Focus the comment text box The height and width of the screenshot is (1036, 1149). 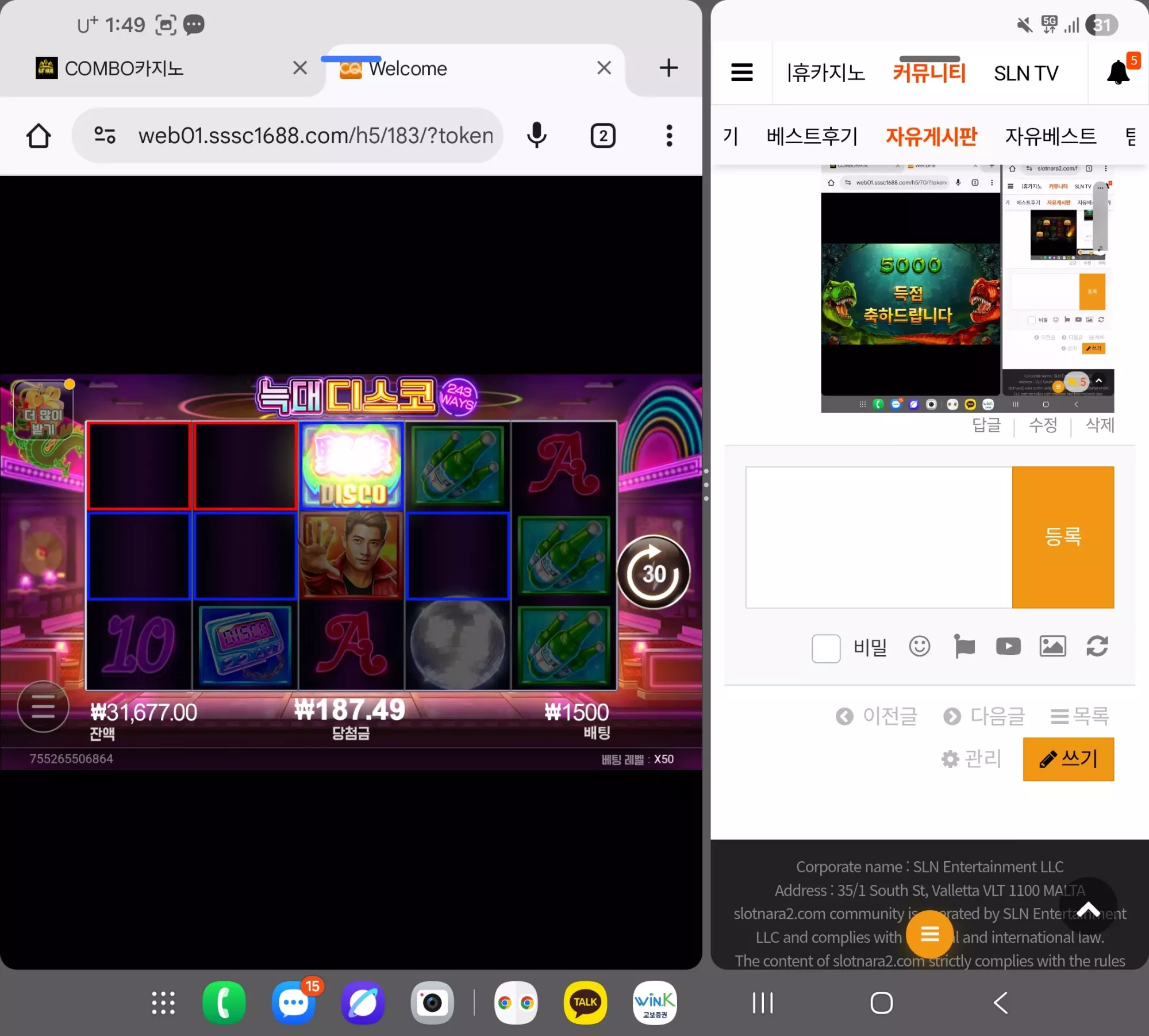[879, 537]
